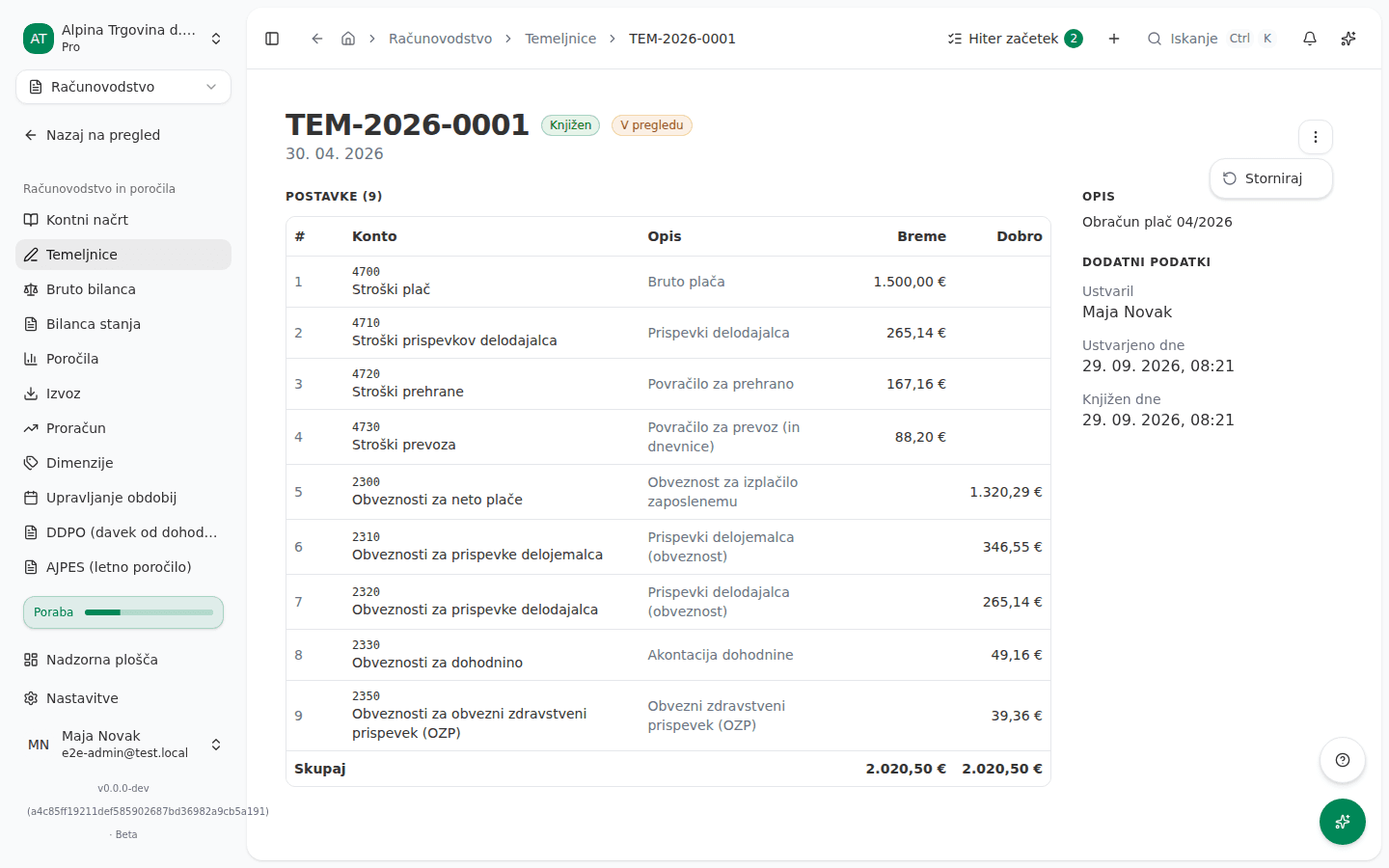Open Nadzorna plošča
Viewport: 1389px width, 868px height.
tap(123, 660)
